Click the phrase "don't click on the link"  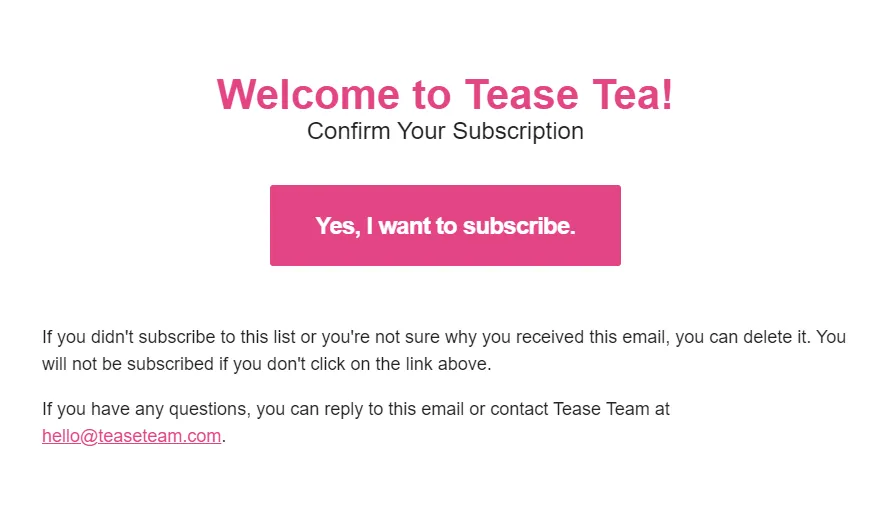[x=340, y=364]
